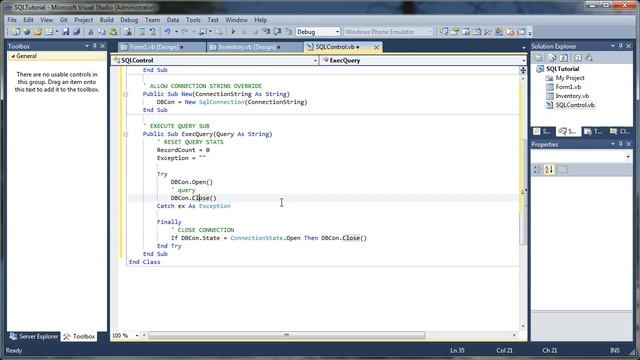This screenshot has width=640, height=360.
Task: Open the Edit menu
Action: tap(28, 20)
